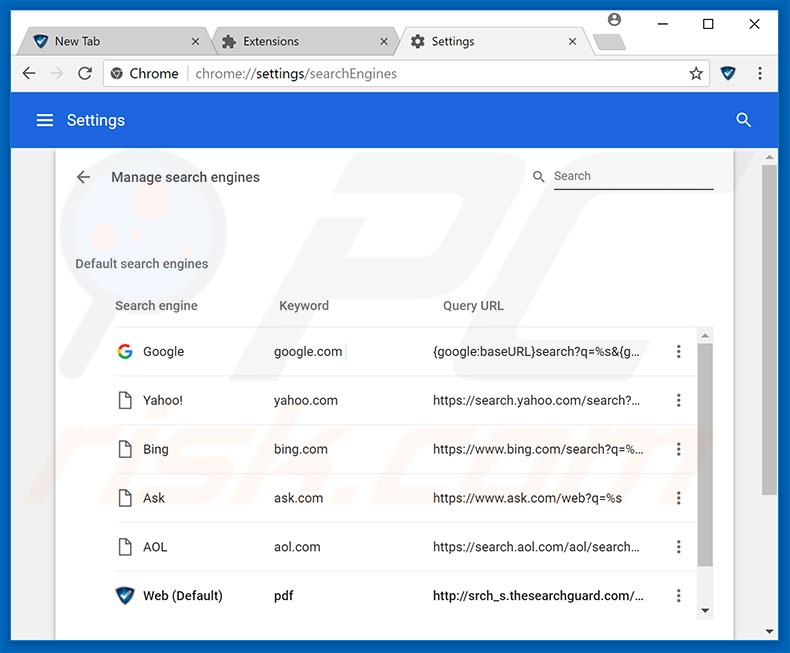Select the Web (Default) engine name
Screen dimensions: 790x653
182,596
